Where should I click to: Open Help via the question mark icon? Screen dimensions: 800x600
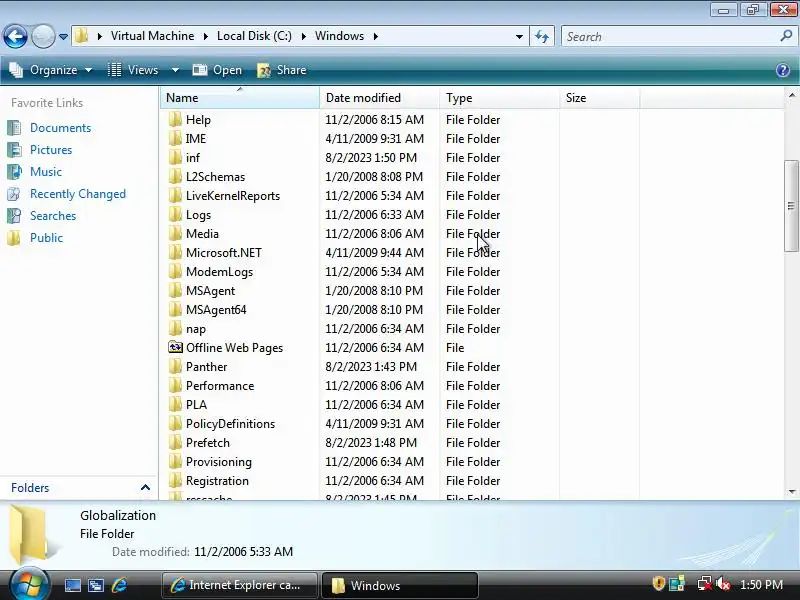point(783,70)
